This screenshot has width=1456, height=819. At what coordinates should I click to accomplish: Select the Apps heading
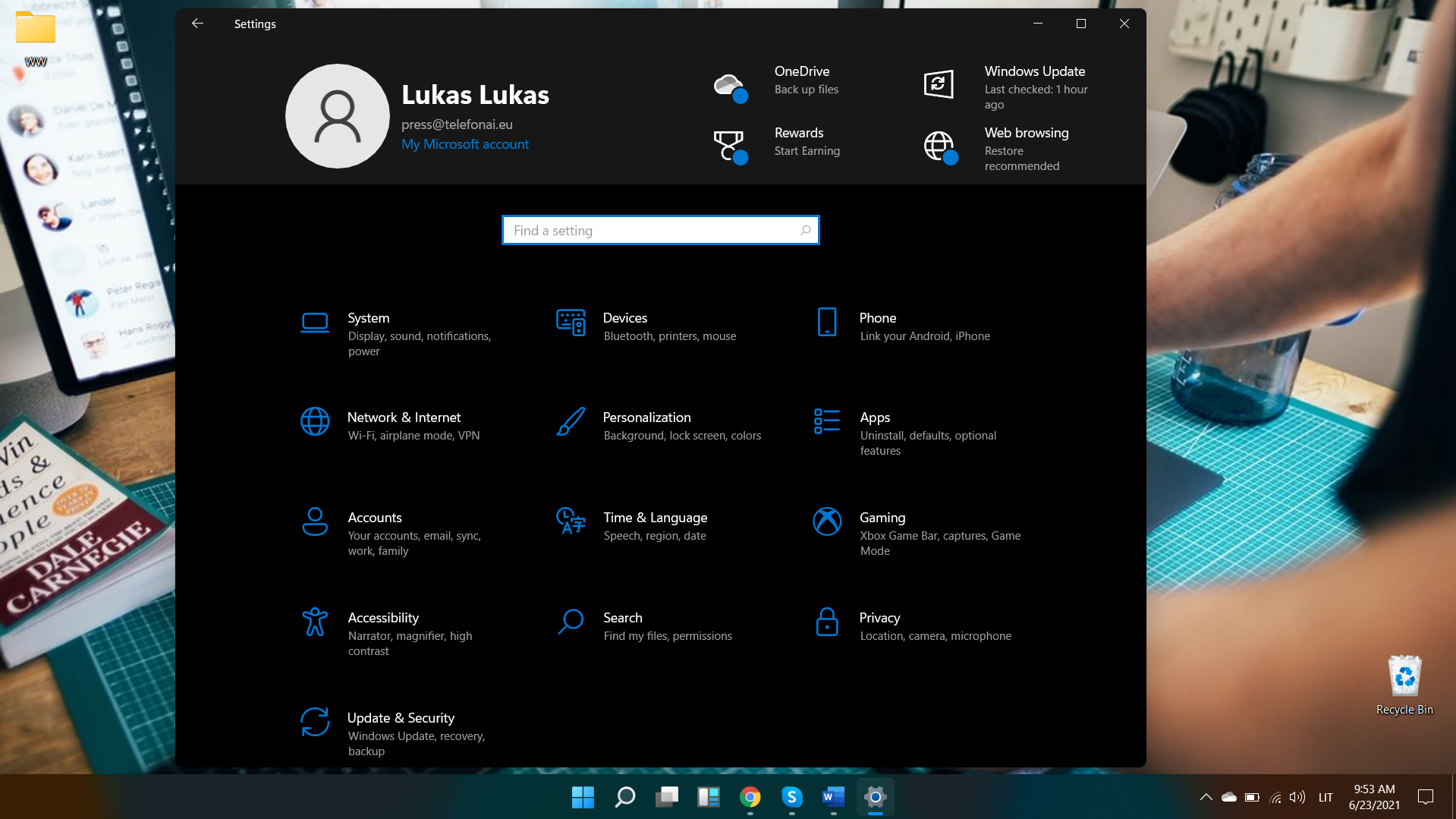[875, 417]
